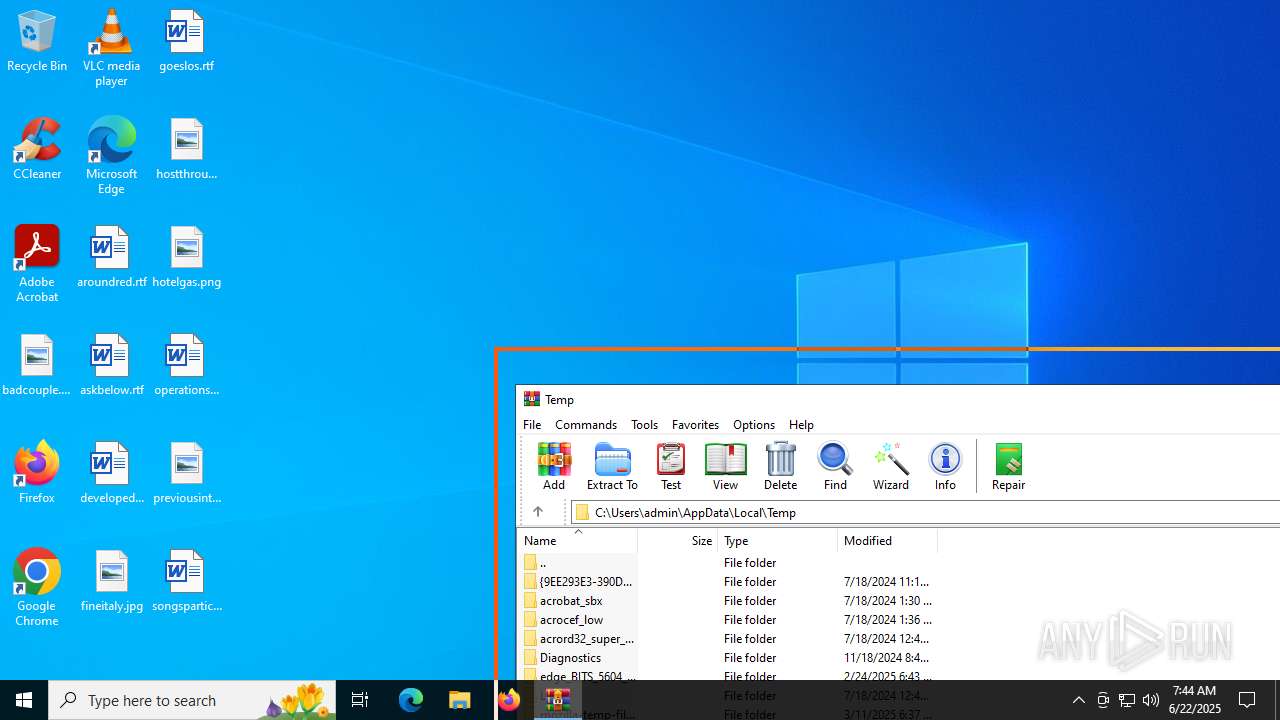Select the askbelow.rtf file
Screen dimensions: 1280x720
[x=111, y=365]
